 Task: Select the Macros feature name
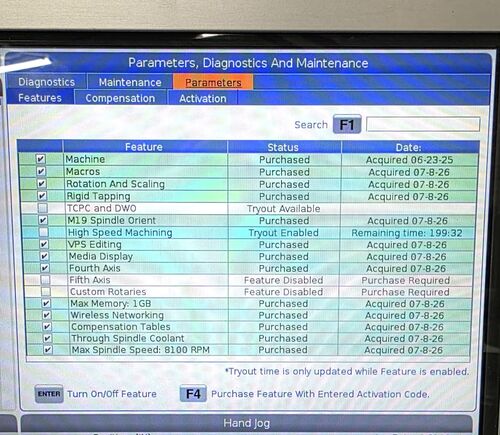pos(83,172)
